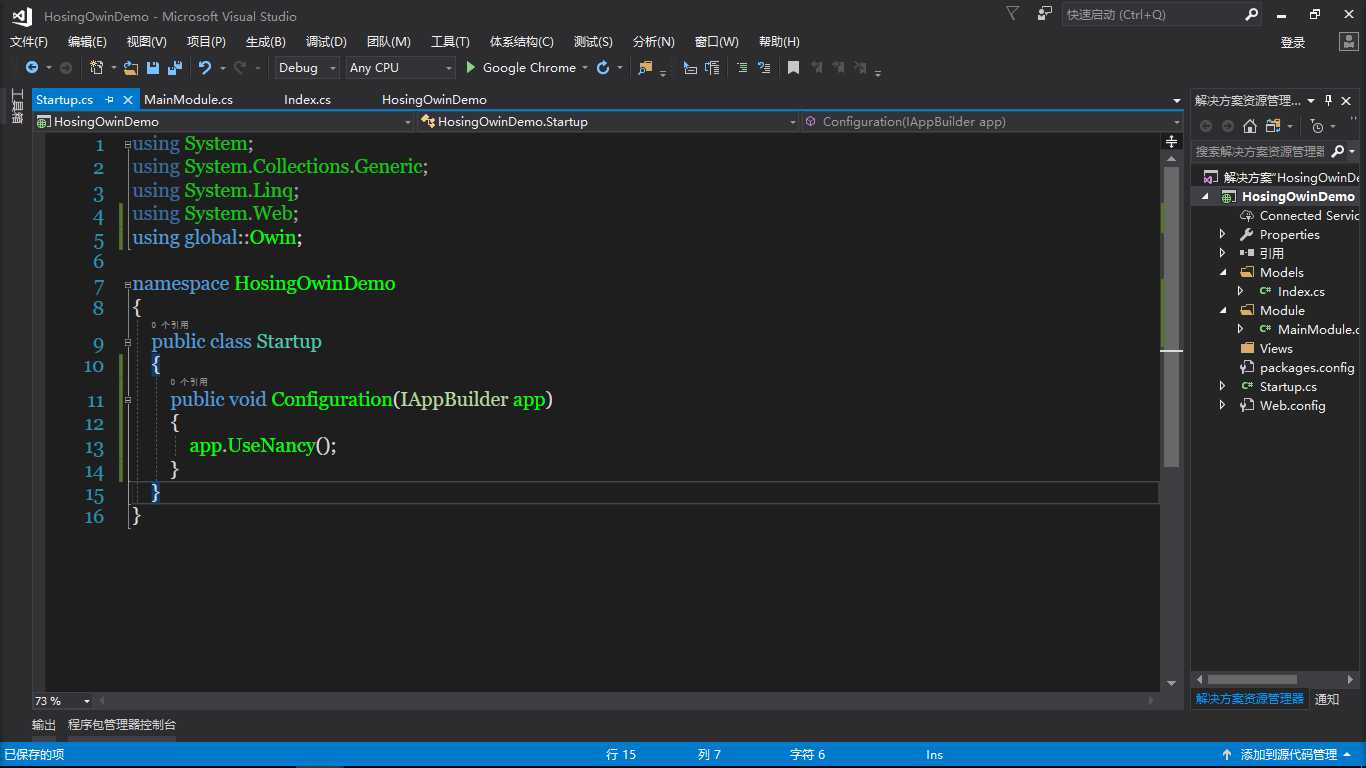Screen dimensions: 1366x768
Task: Save the current file with save icon
Action: (153, 67)
